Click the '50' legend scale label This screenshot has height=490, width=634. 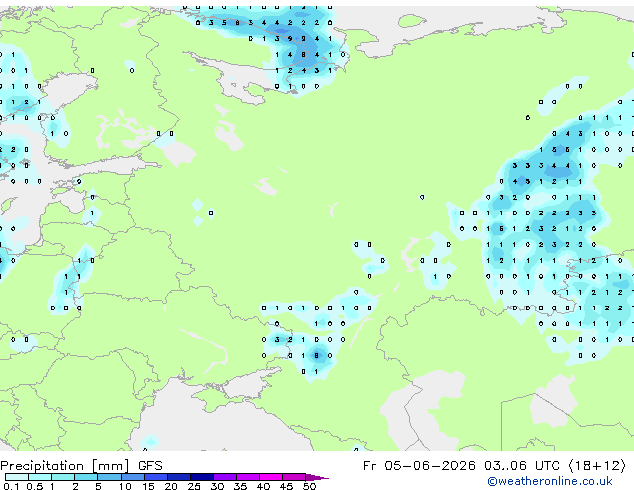coord(309,486)
